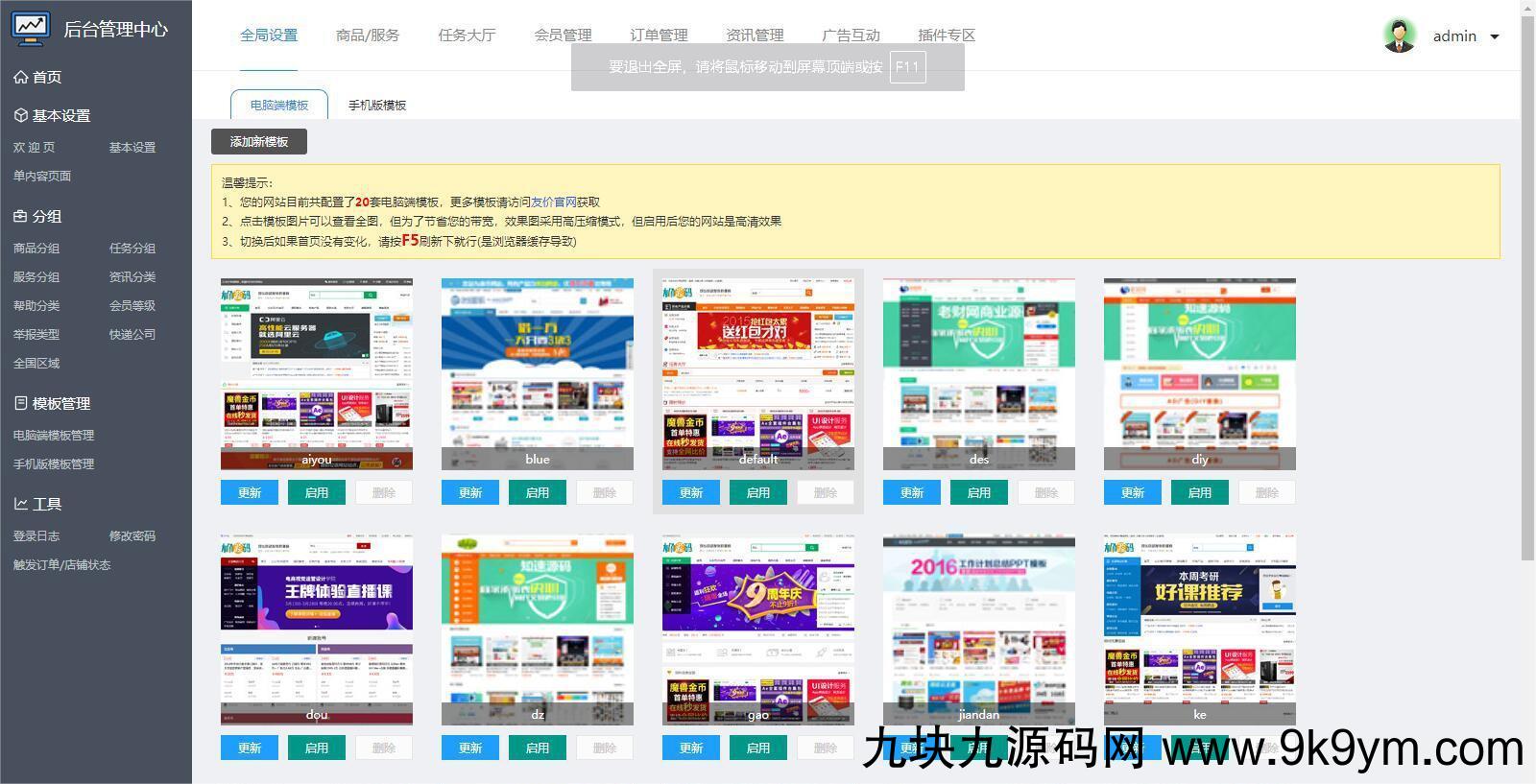Click the house icon beside 首页
The width and height of the screenshot is (1536, 784).
point(20,77)
